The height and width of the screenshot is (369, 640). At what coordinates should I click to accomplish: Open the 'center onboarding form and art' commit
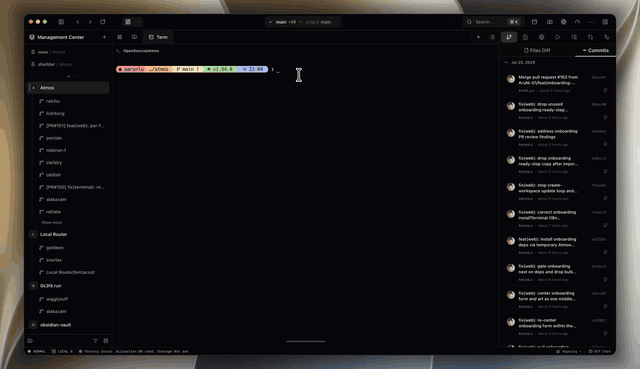558,299
